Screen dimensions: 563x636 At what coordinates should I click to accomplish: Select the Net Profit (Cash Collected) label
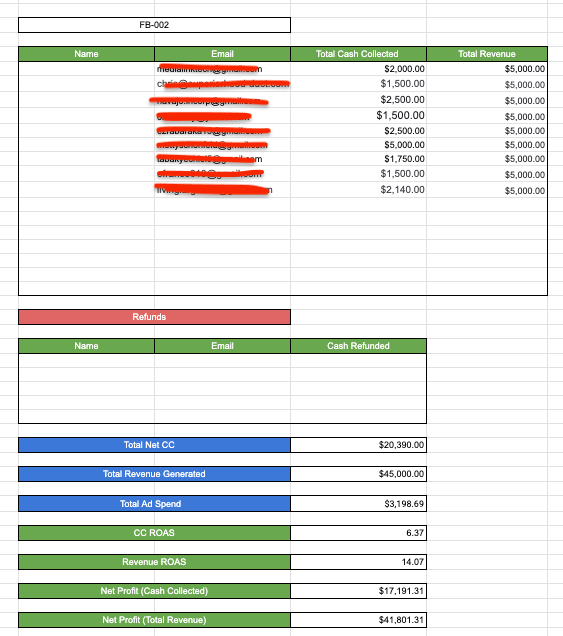click(x=154, y=591)
